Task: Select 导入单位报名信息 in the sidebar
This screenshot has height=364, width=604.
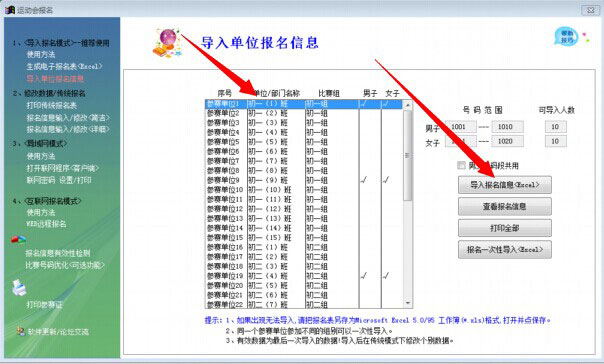Action: click(55, 79)
